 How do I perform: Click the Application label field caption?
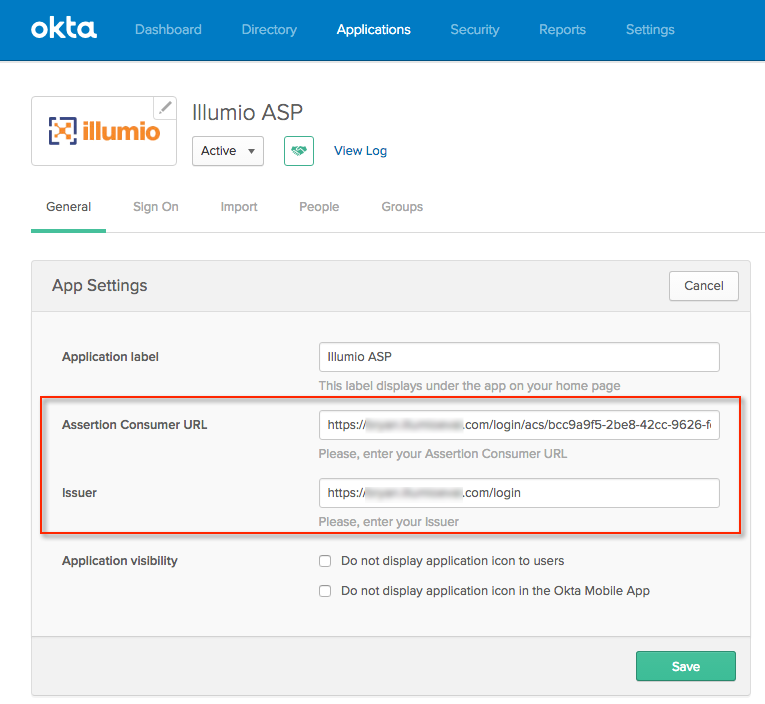pos(110,357)
